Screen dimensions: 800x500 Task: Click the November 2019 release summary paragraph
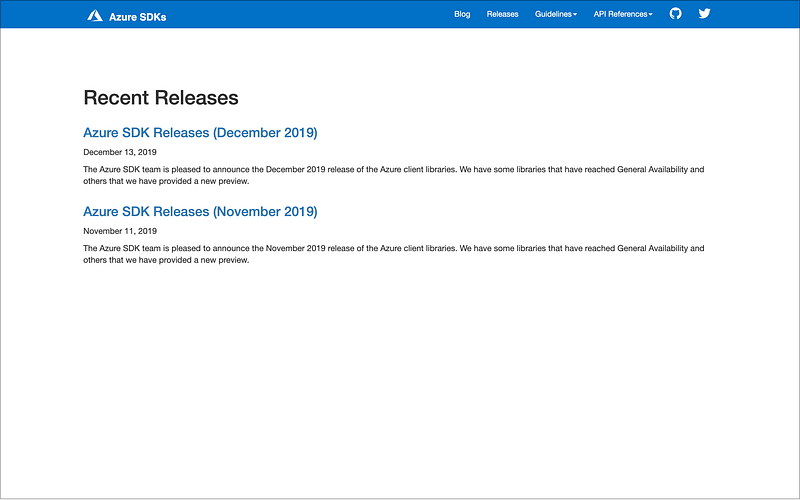tap(393, 254)
